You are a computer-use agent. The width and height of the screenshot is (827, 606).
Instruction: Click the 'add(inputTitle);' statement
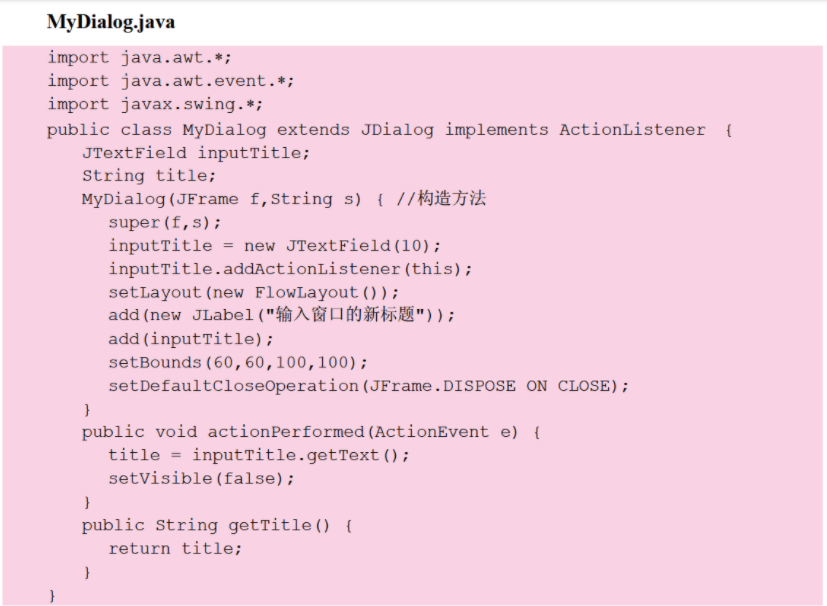tap(191, 339)
